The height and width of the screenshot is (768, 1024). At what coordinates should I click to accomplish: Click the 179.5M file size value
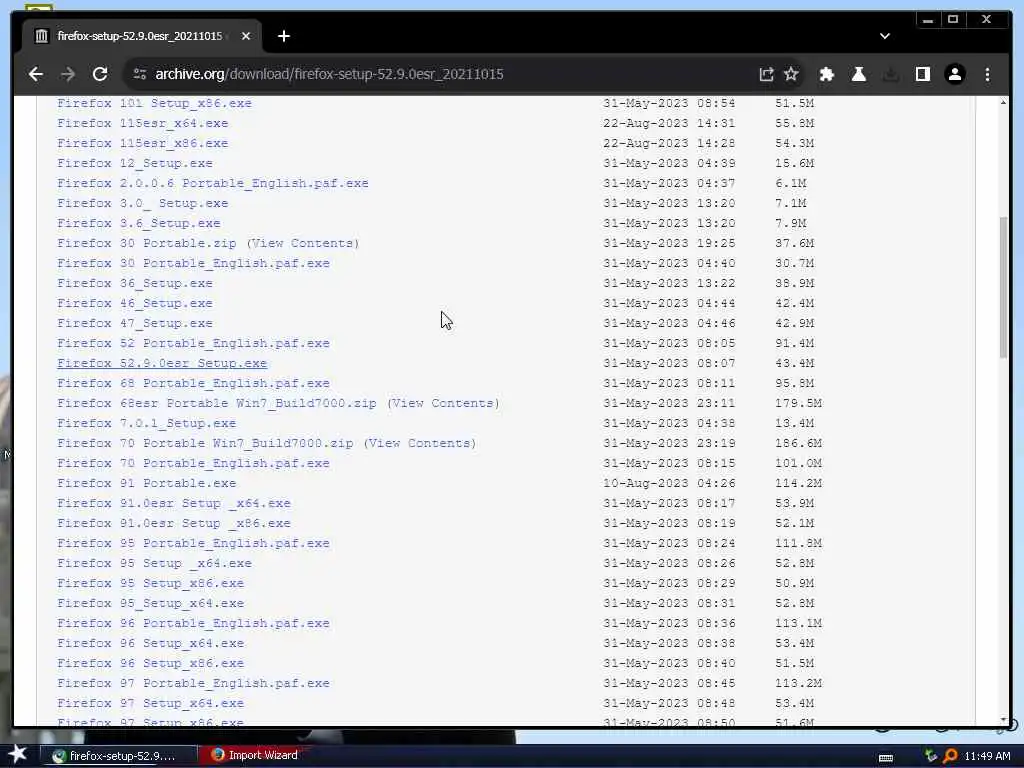798,403
